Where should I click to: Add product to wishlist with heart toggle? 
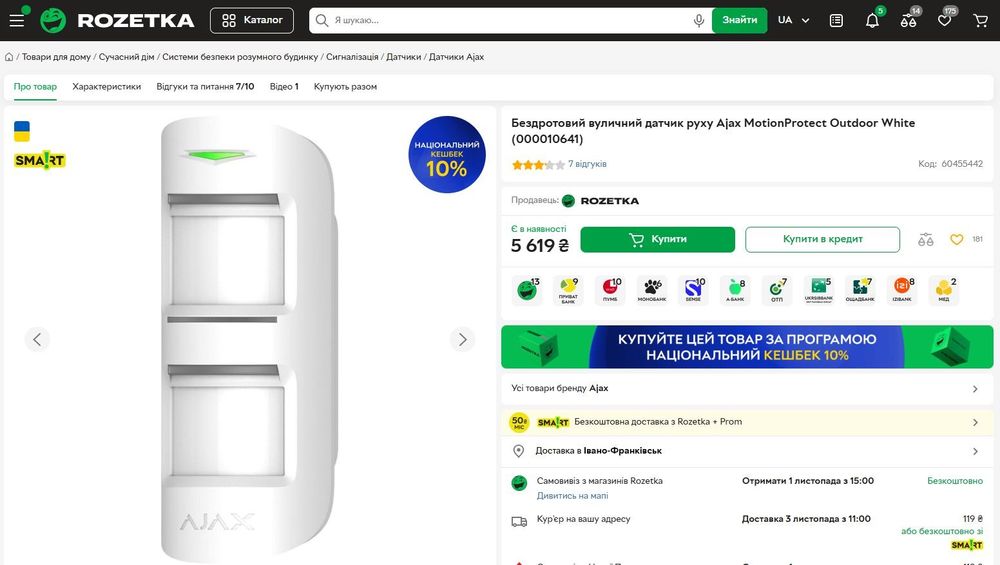(x=956, y=240)
